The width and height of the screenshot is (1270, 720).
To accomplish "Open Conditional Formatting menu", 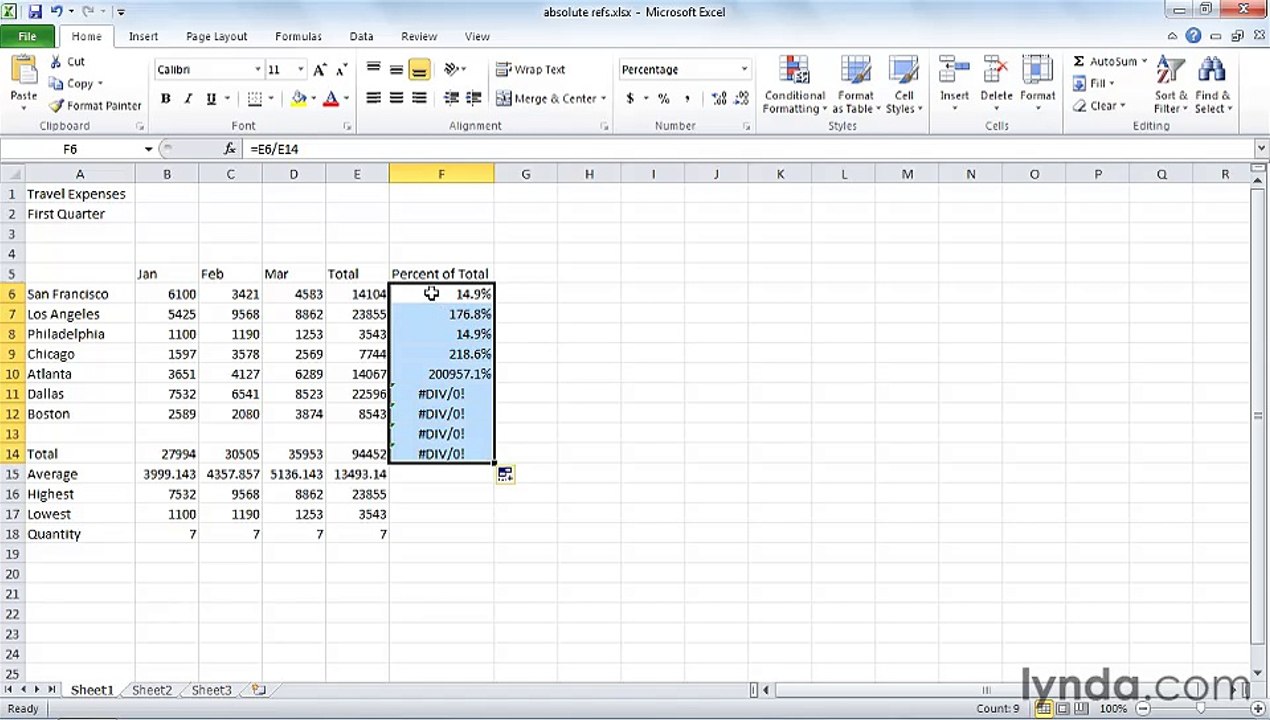I will (794, 85).
